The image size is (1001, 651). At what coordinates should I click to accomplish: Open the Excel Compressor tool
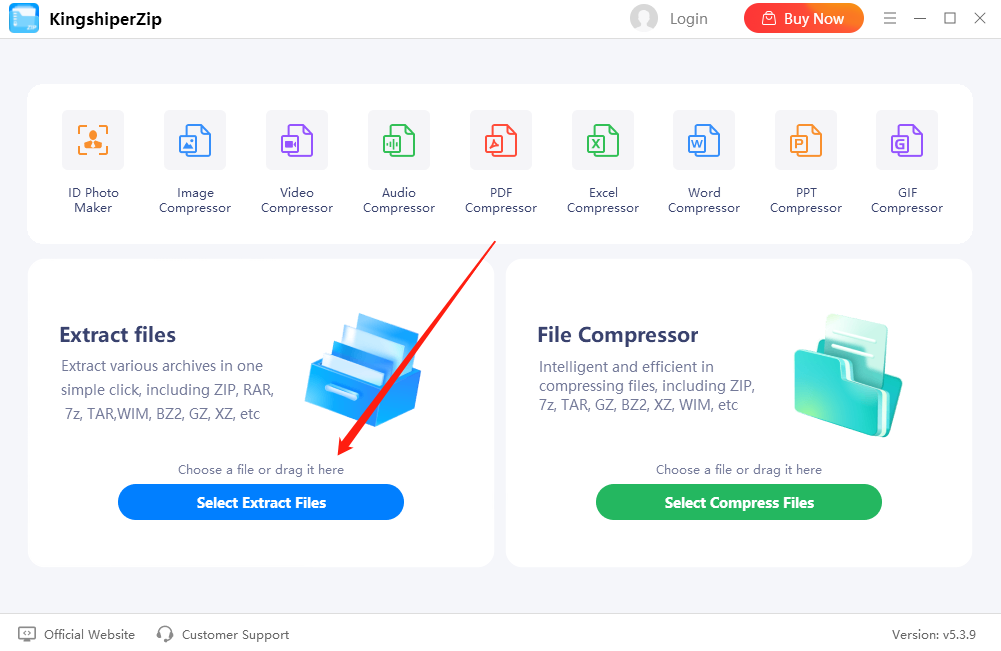pyautogui.click(x=603, y=141)
